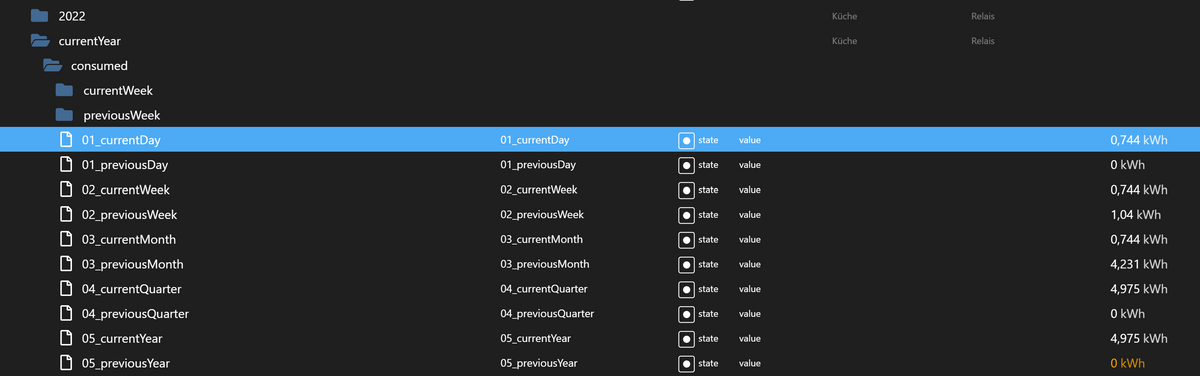Click the 0,744 kWh value of 02_currentWeek

(x=1139, y=190)
